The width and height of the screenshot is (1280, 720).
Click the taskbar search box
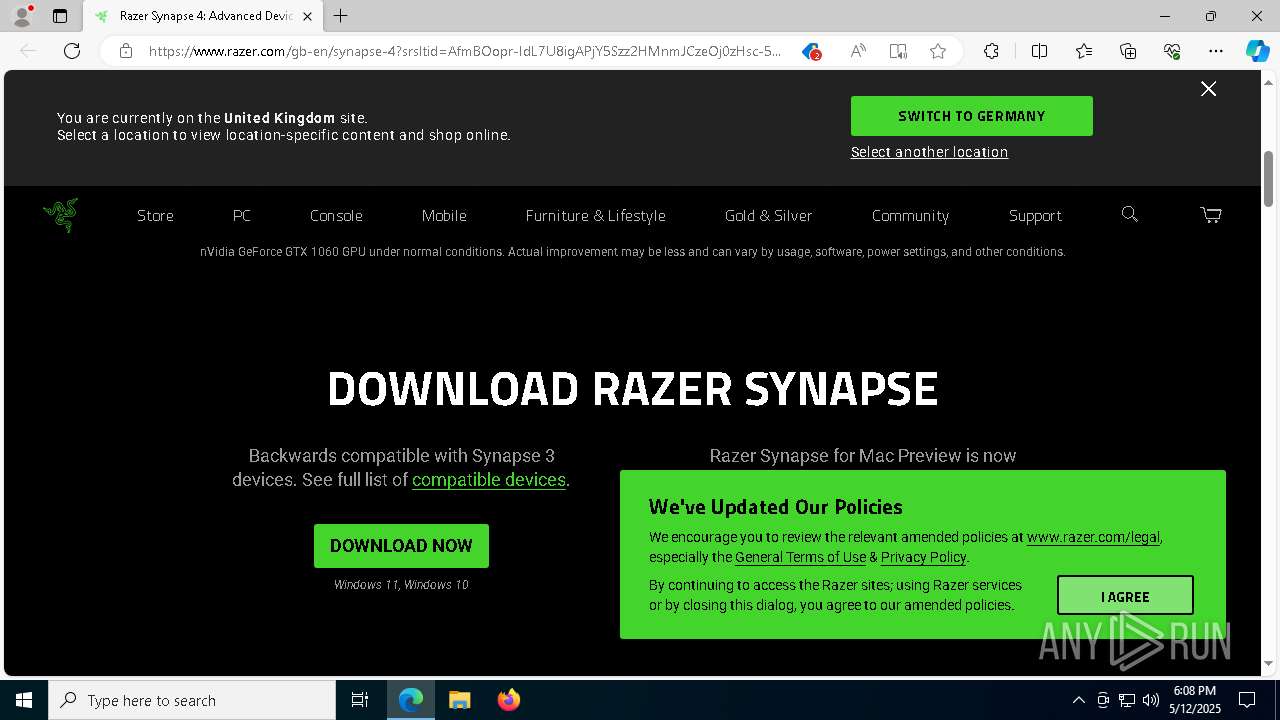(192, 700)
